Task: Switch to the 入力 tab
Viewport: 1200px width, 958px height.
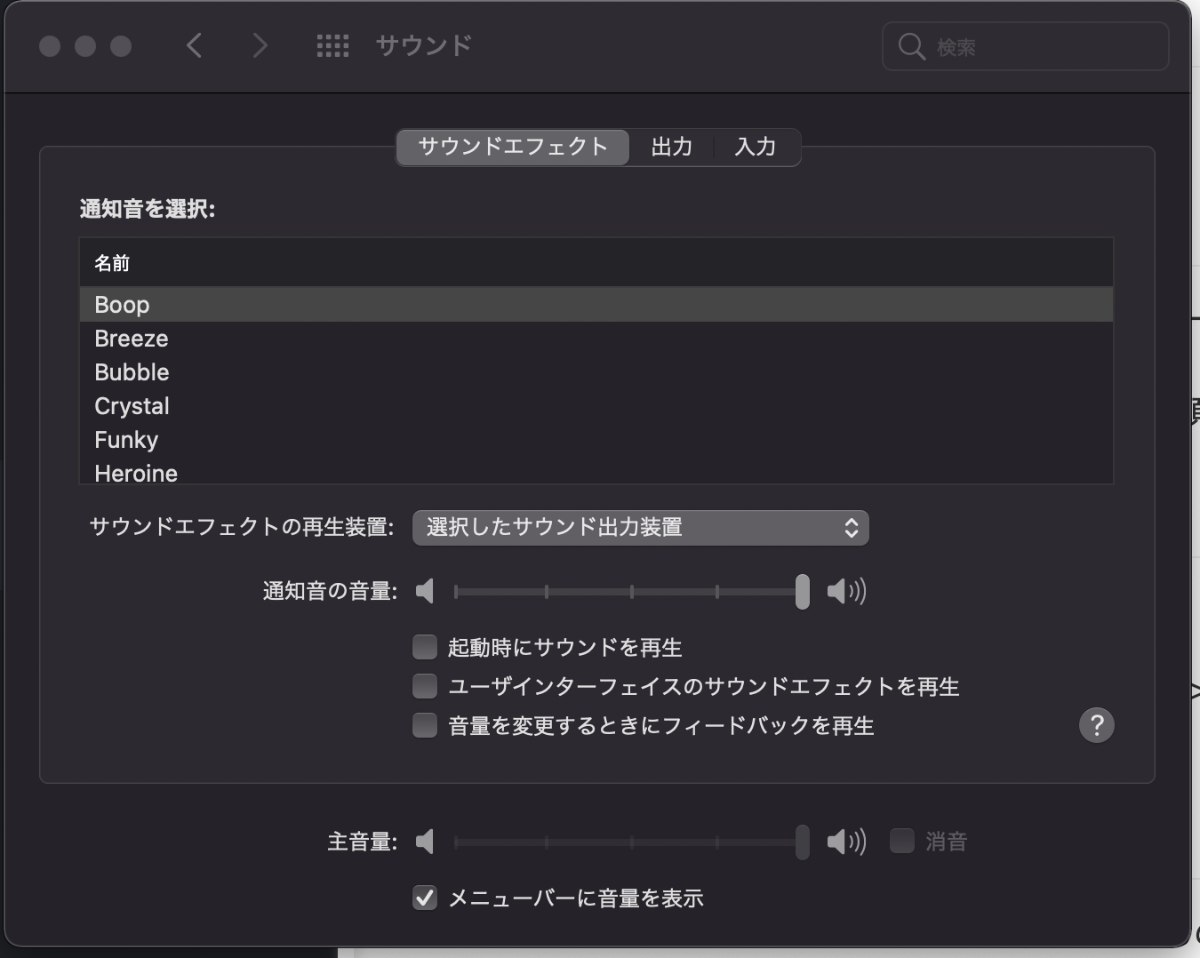Action: (756, 147)
